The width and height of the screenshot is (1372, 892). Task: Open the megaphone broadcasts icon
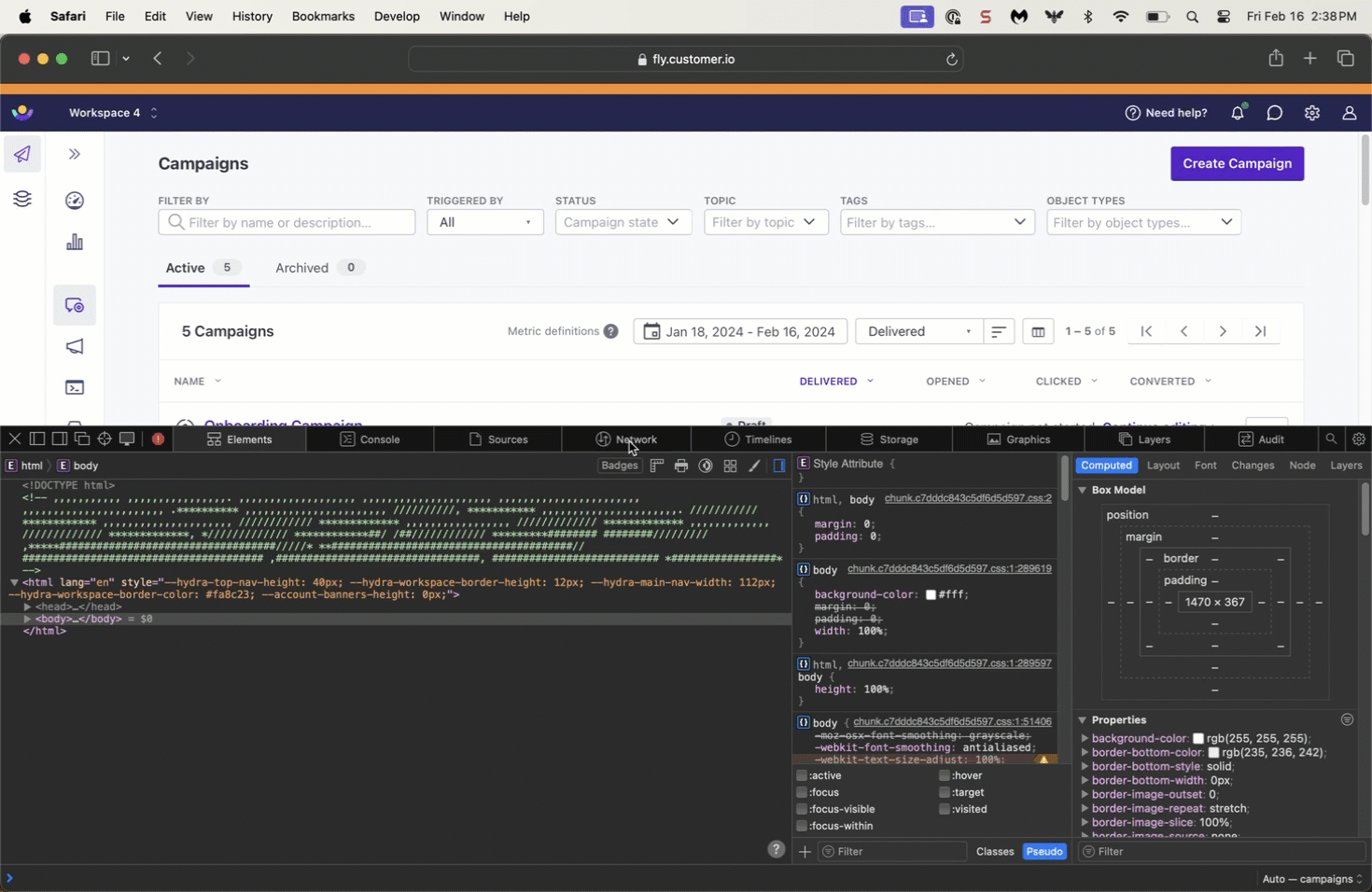[75, 347]
